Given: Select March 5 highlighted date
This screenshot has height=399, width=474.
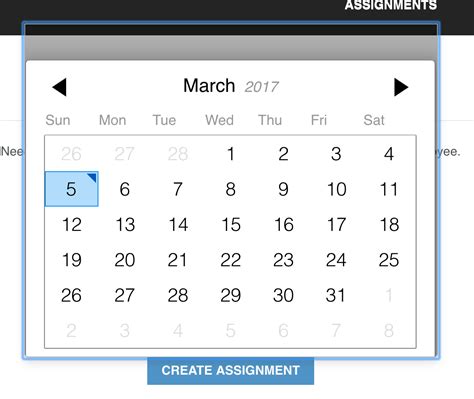Looking at the screenshot, I should tap(71, 189).
